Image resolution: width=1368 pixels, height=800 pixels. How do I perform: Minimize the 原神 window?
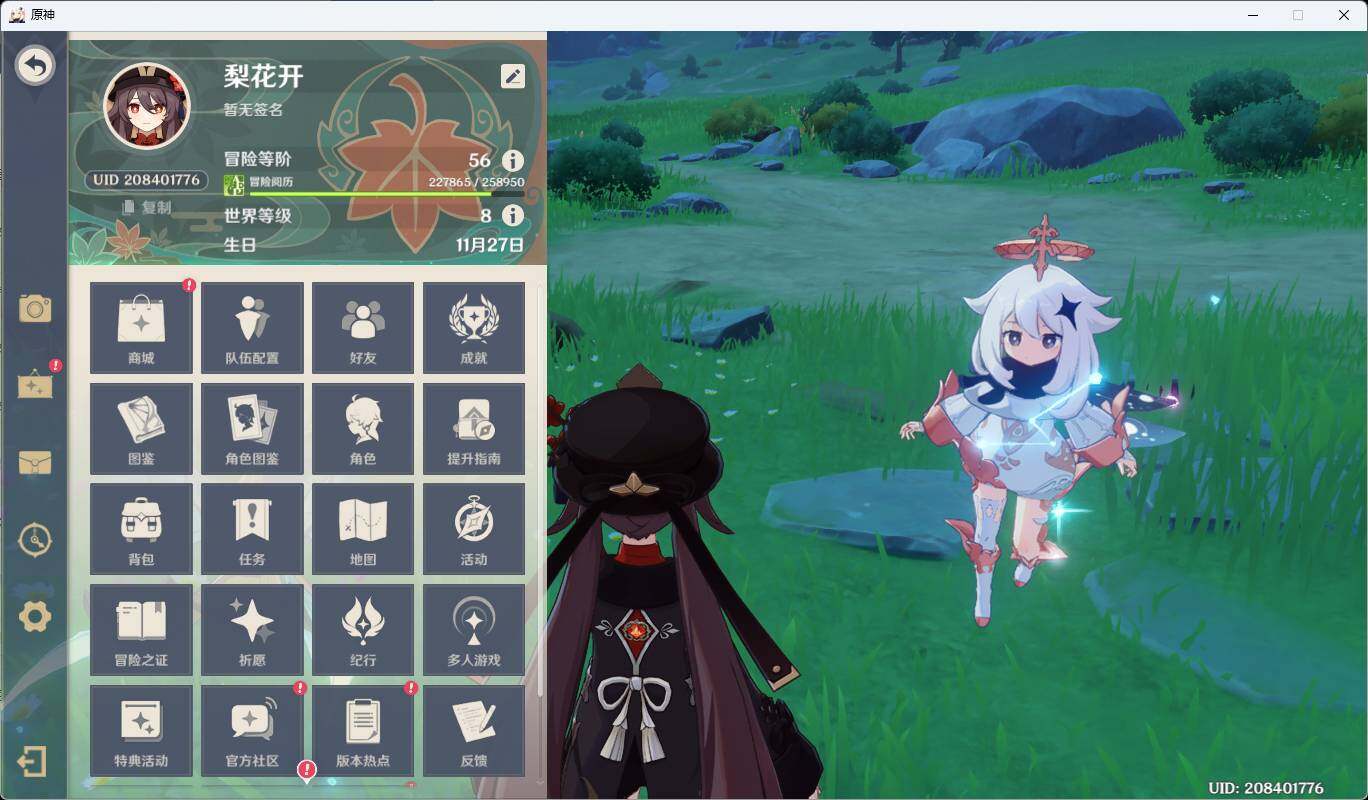point(1253,15)
